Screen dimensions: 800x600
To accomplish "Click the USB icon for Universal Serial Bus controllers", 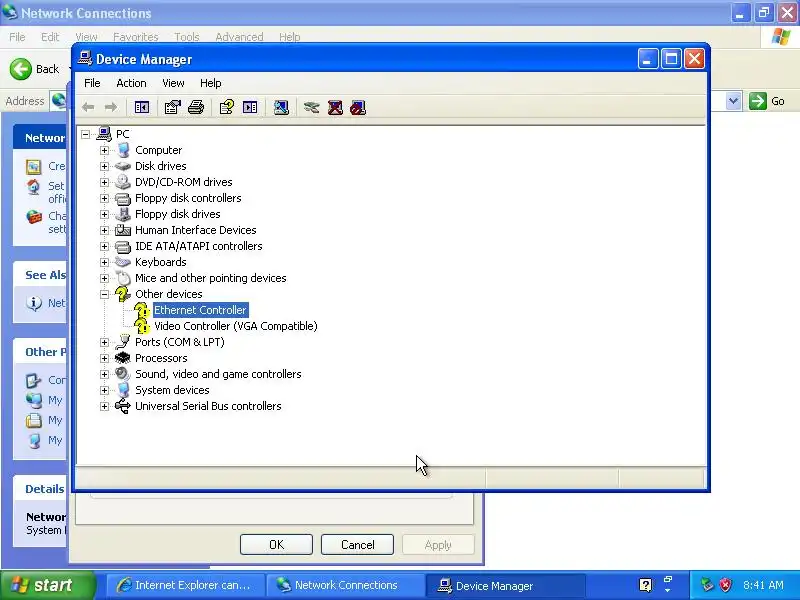I will pos(122,406).
